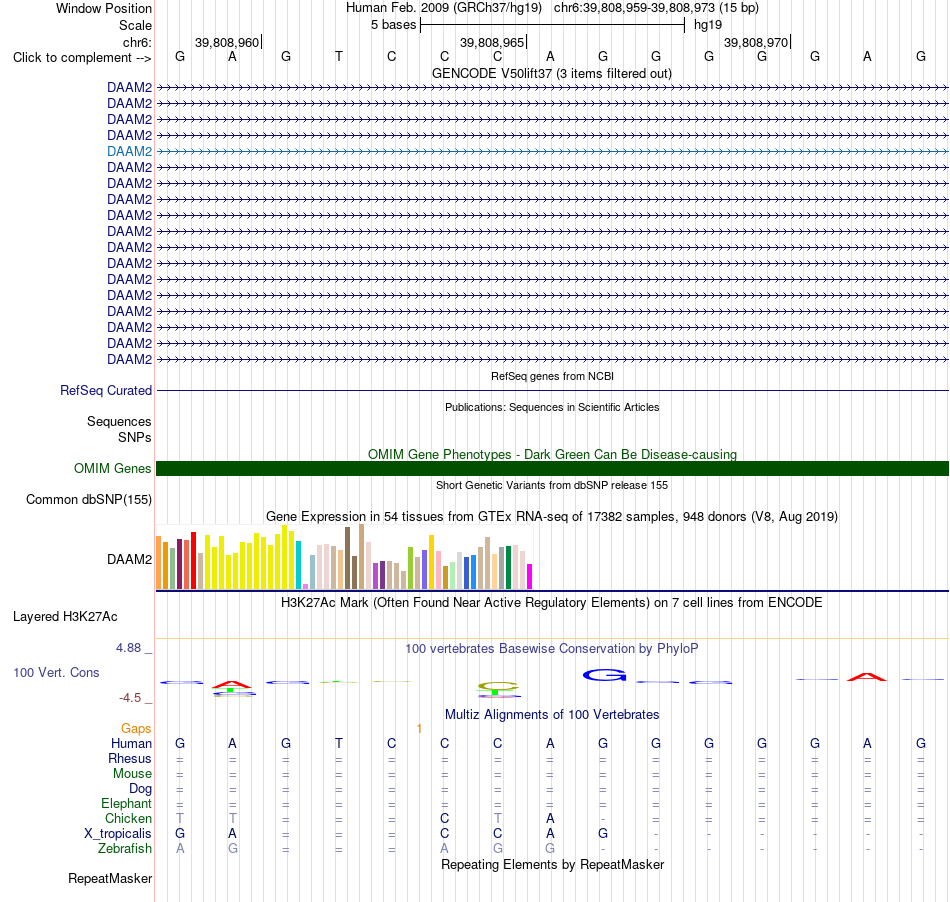Click the cyan bar in the GTEx chart
The image size is (950, 902).
(x=298, y=565)
